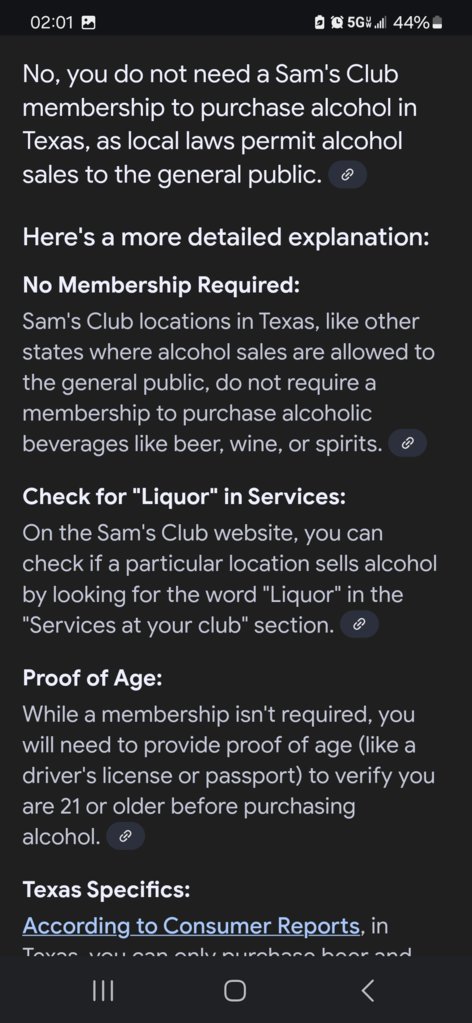Image resolution: width=472 pixels, height=1023 pixels.
Task: Tap the 44% battery percentage text
Action: tap(411, 23)
